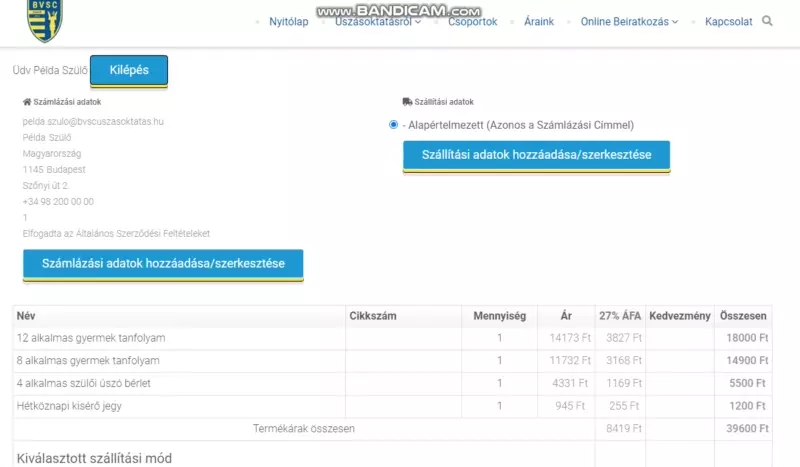The height and width of the screenshot is (467, 800).
Task: Click the BVSC logo in the header
Action: coord(44,20)
